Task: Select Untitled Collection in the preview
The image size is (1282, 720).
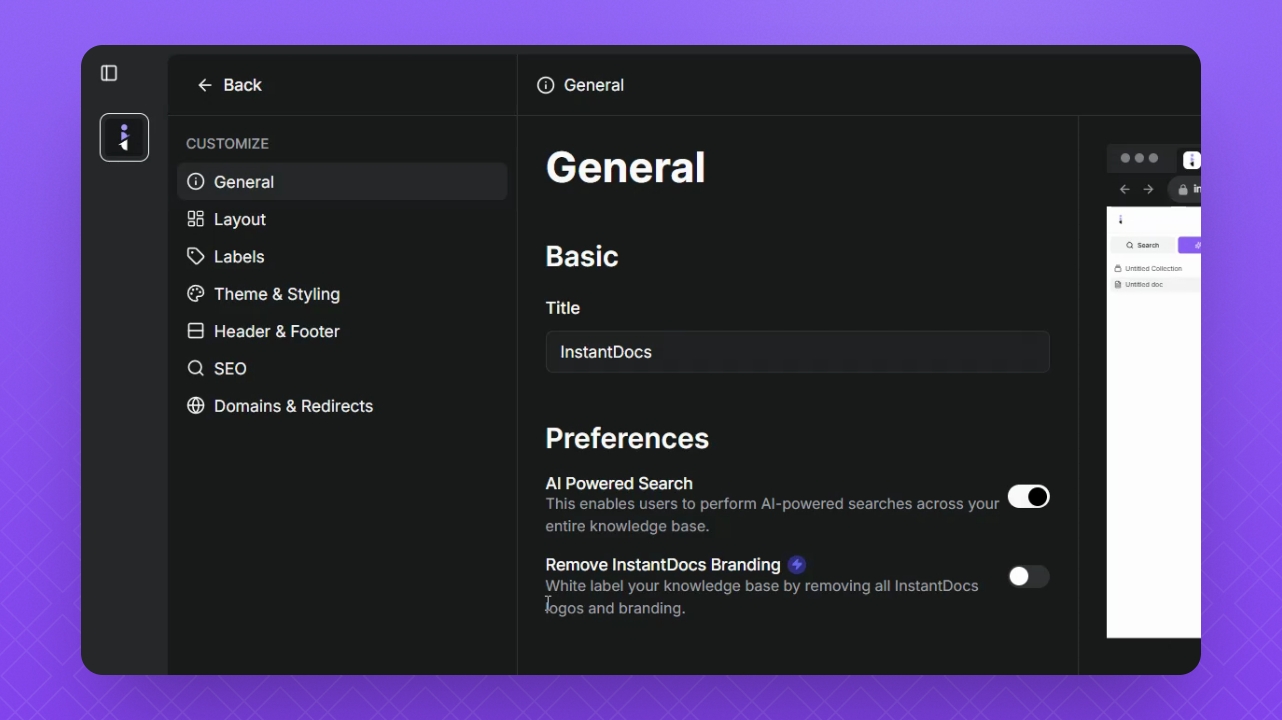Action: (1154, 268)
